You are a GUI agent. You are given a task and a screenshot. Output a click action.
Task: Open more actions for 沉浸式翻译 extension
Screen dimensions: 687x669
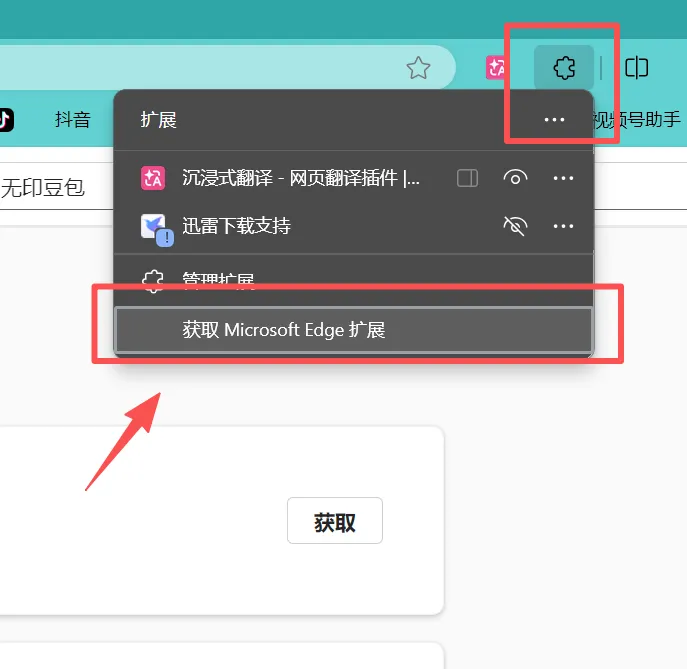click(563, 178)
